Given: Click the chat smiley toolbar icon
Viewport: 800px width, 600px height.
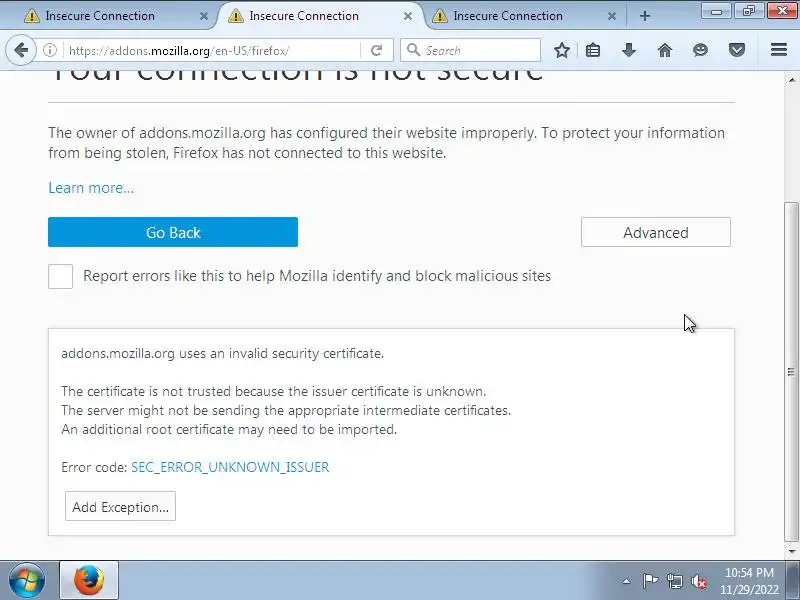Looking at the screenshot, I should click(701, 50).
